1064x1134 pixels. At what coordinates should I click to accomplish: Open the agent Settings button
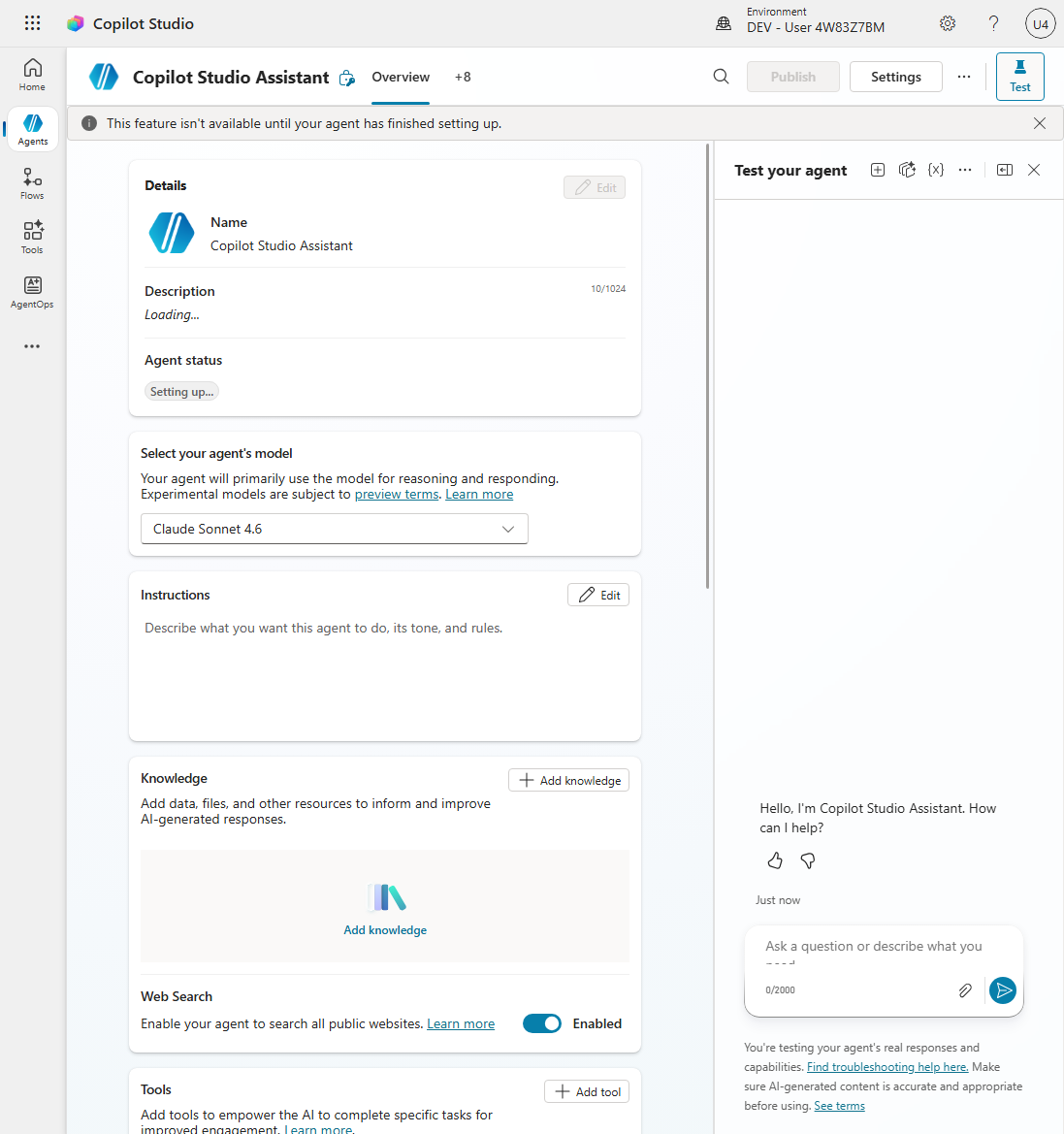895,77
